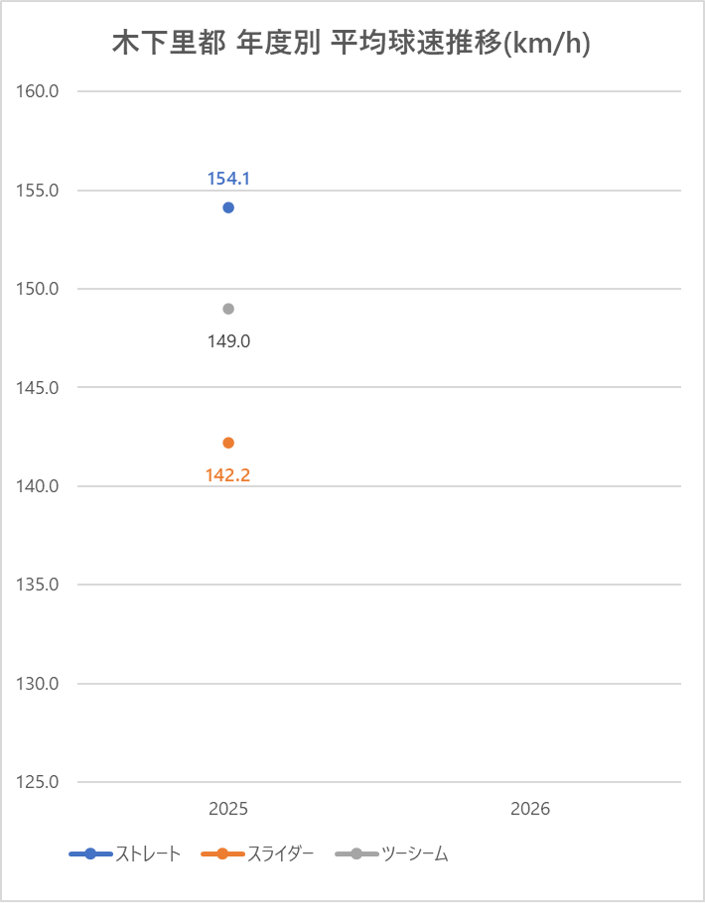Select the chart title 木下里都 年度別 平均球速推移

click(x=351, y=44)
